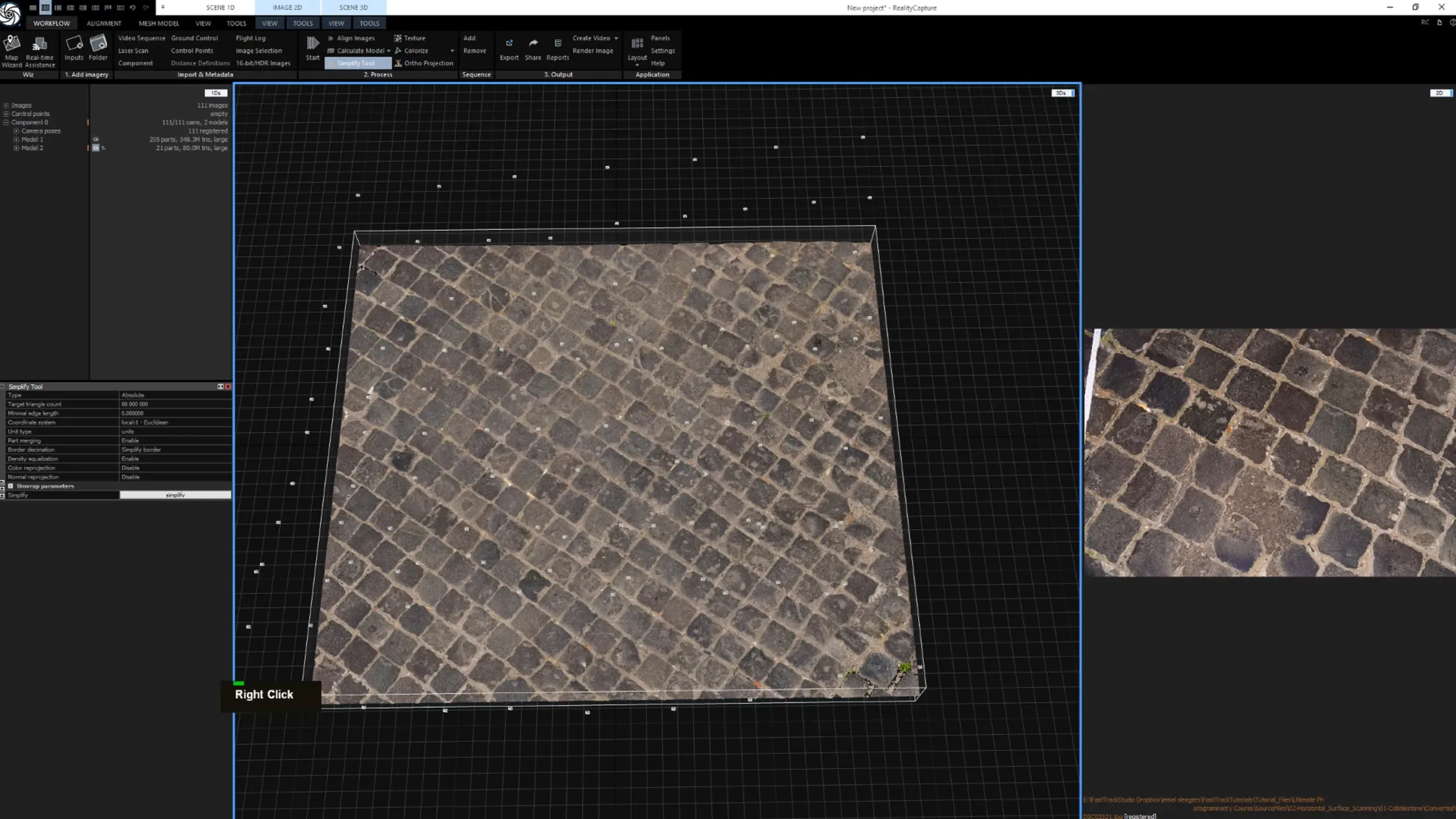Open the Layout panel selector
Image resolution: width=1456 pixels, height=819 pixels.
[x=636, y=50]
